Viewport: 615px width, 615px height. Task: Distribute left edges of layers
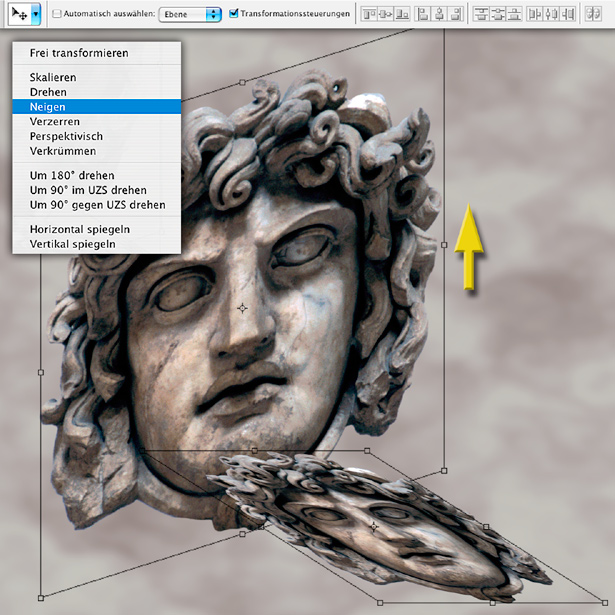535,15
